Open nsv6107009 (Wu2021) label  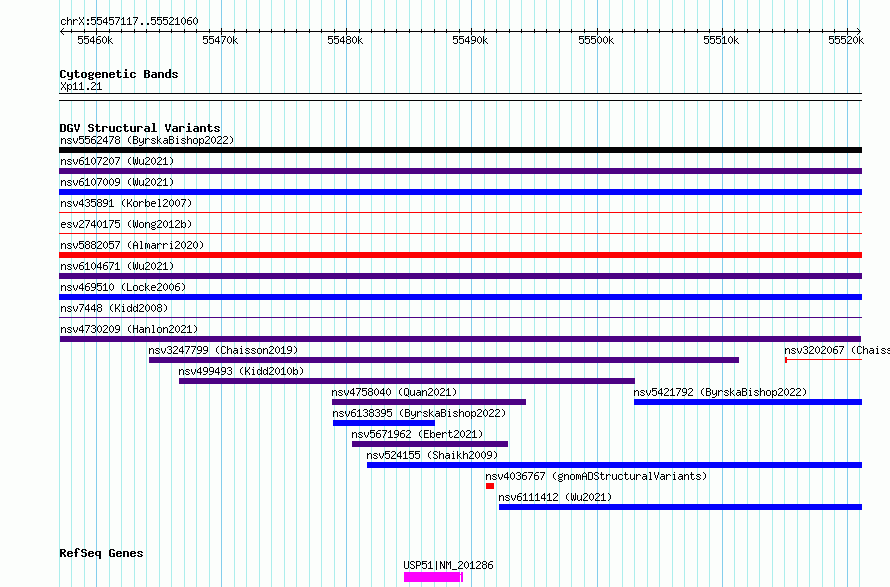point(117,182)
